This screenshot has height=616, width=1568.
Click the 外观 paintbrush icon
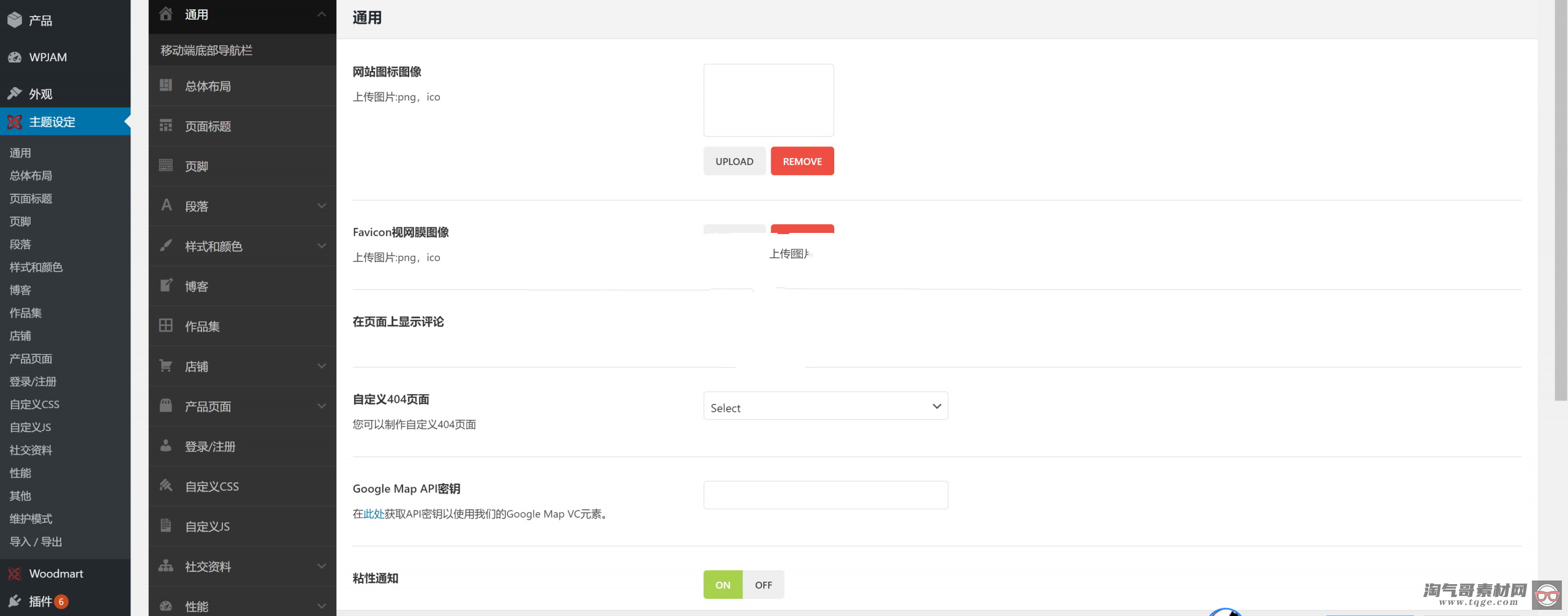(15, 94)
